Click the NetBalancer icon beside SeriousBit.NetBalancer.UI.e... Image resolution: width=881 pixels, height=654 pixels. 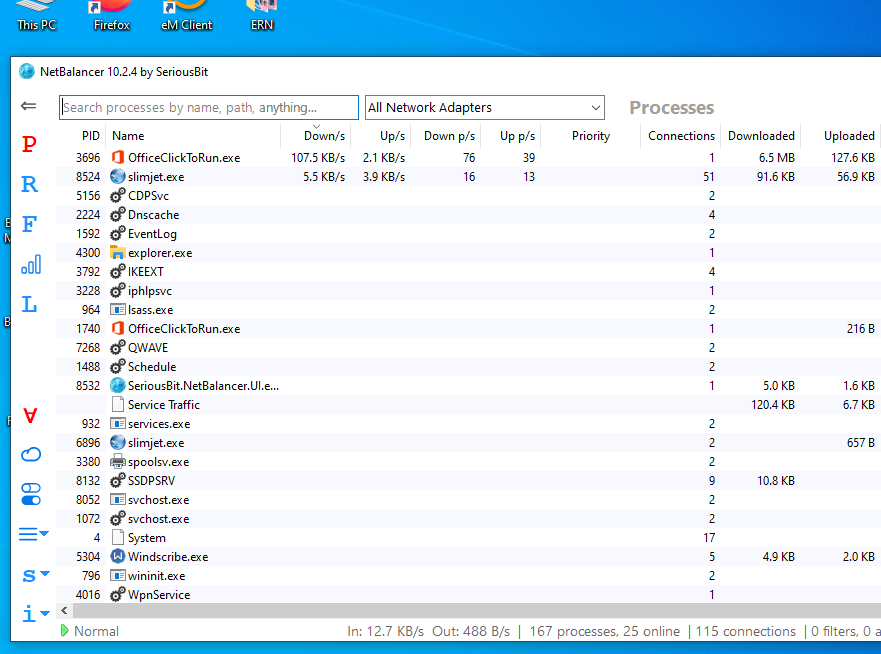(117, 385)
